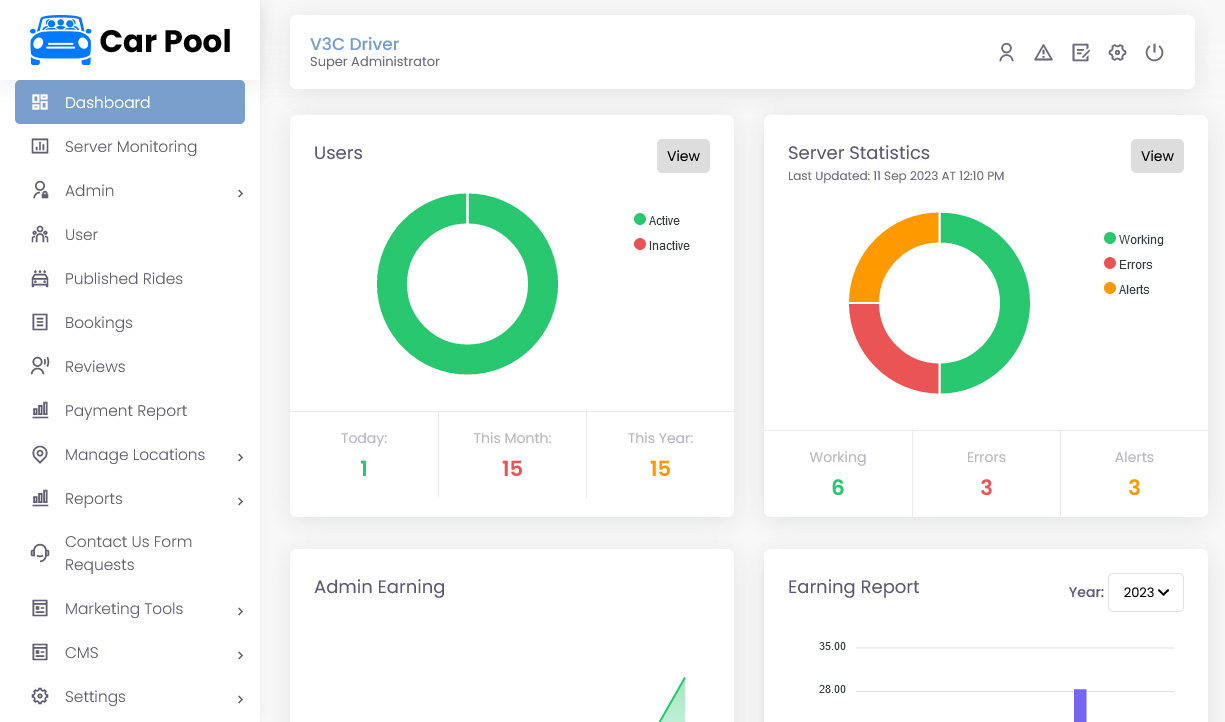Toggle the Active legend in Users chart
This screenshot has width=1225, height=722.
coord(657,220)
